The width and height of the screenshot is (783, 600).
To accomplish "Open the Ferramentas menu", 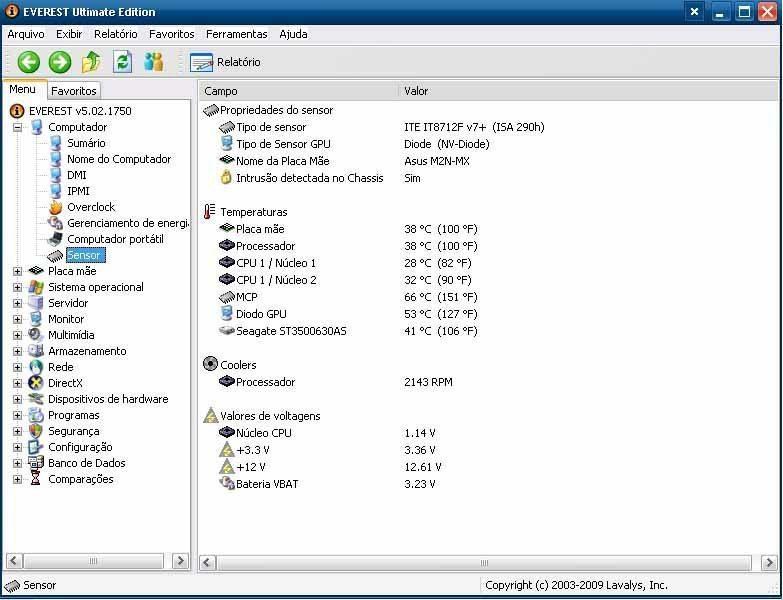I will pos(236,34).
